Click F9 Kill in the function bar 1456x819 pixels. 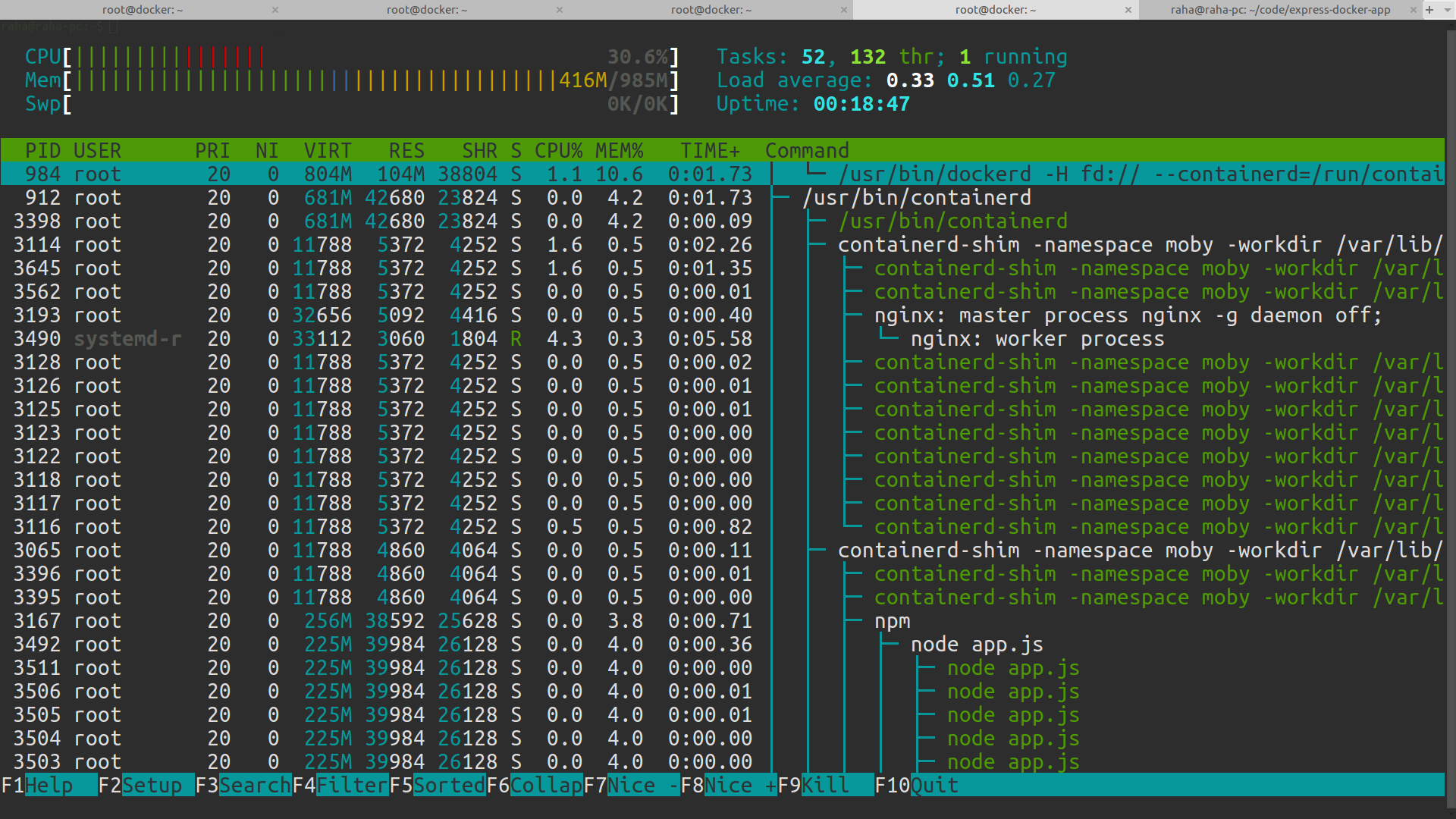click(x=826, y=785)
